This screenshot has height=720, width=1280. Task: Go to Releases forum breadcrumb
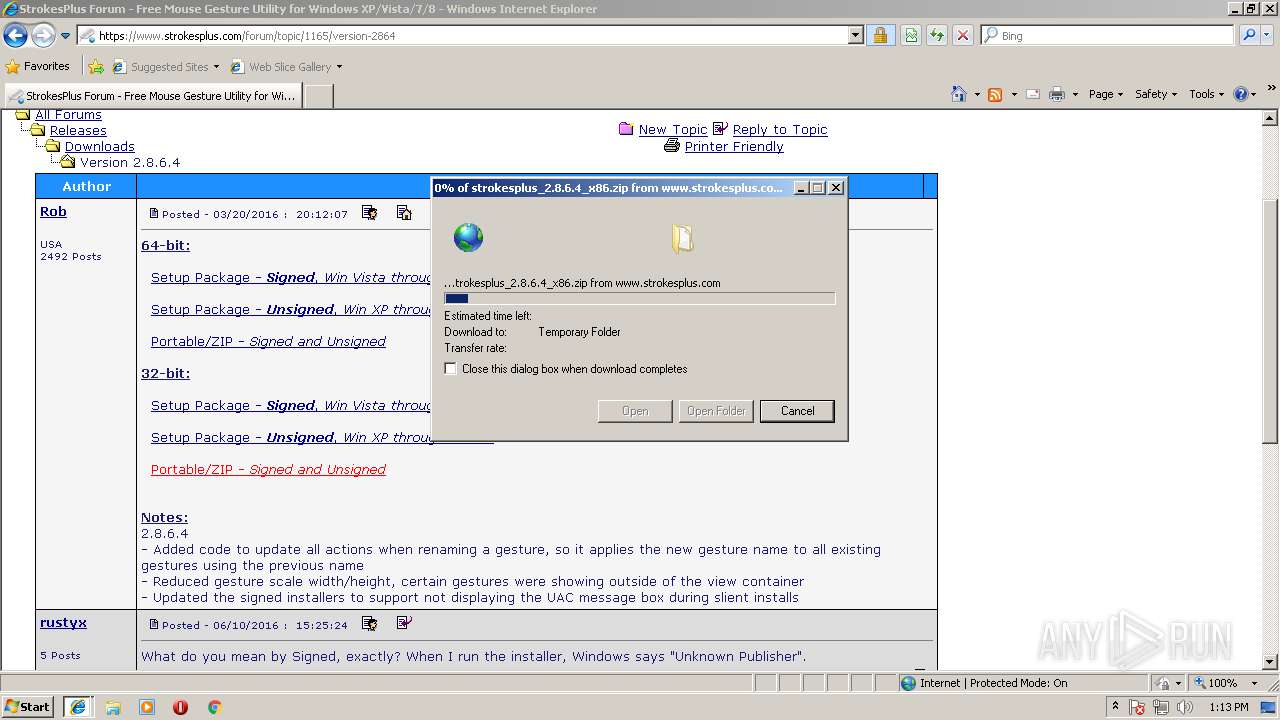tap(78, 130)
